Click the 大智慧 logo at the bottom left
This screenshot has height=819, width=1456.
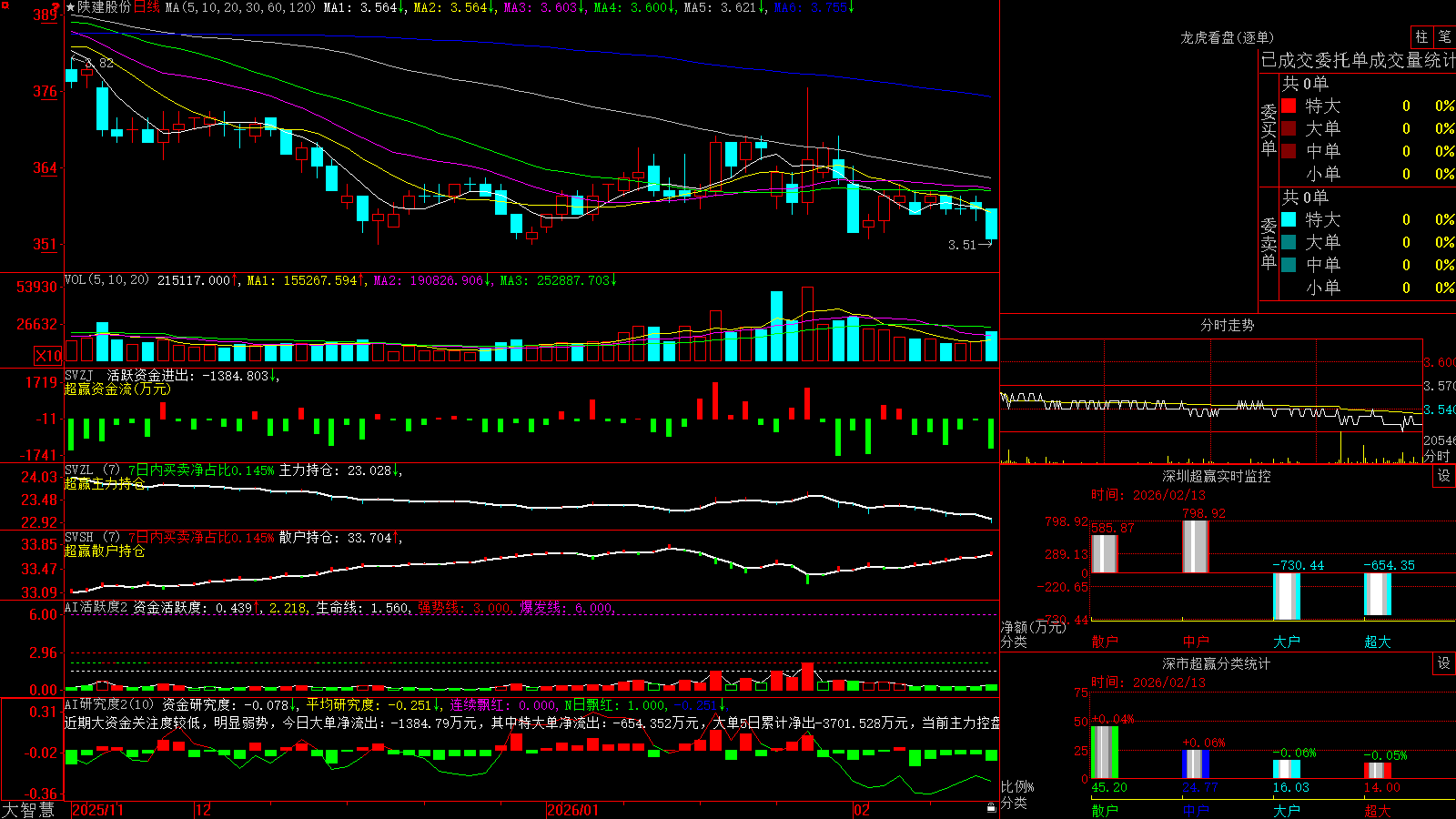click(28, 809)
